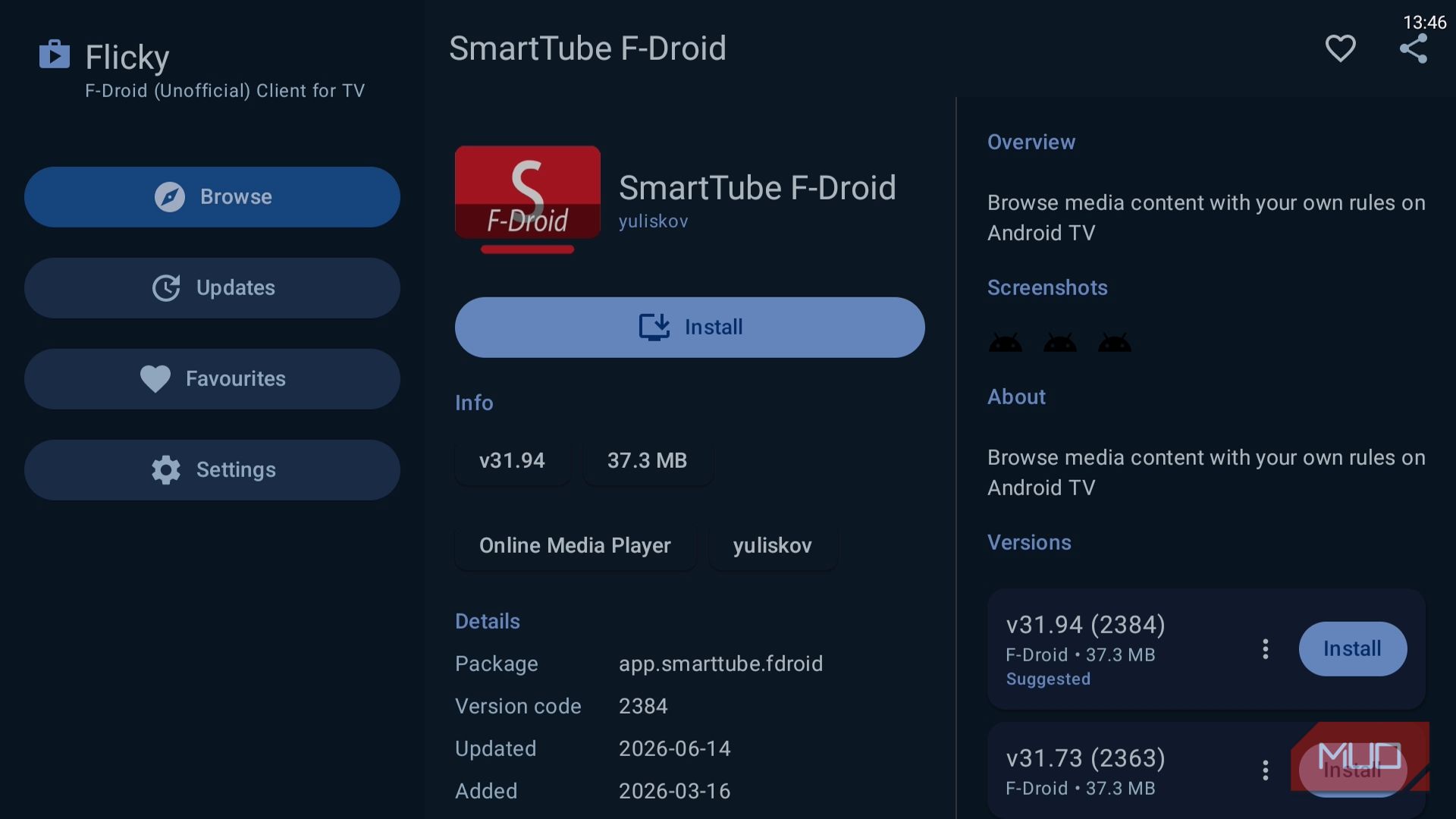Screen dimensions: 1456x819
Task: Click the updated date 2026-06-14
Action: (675, 749)
